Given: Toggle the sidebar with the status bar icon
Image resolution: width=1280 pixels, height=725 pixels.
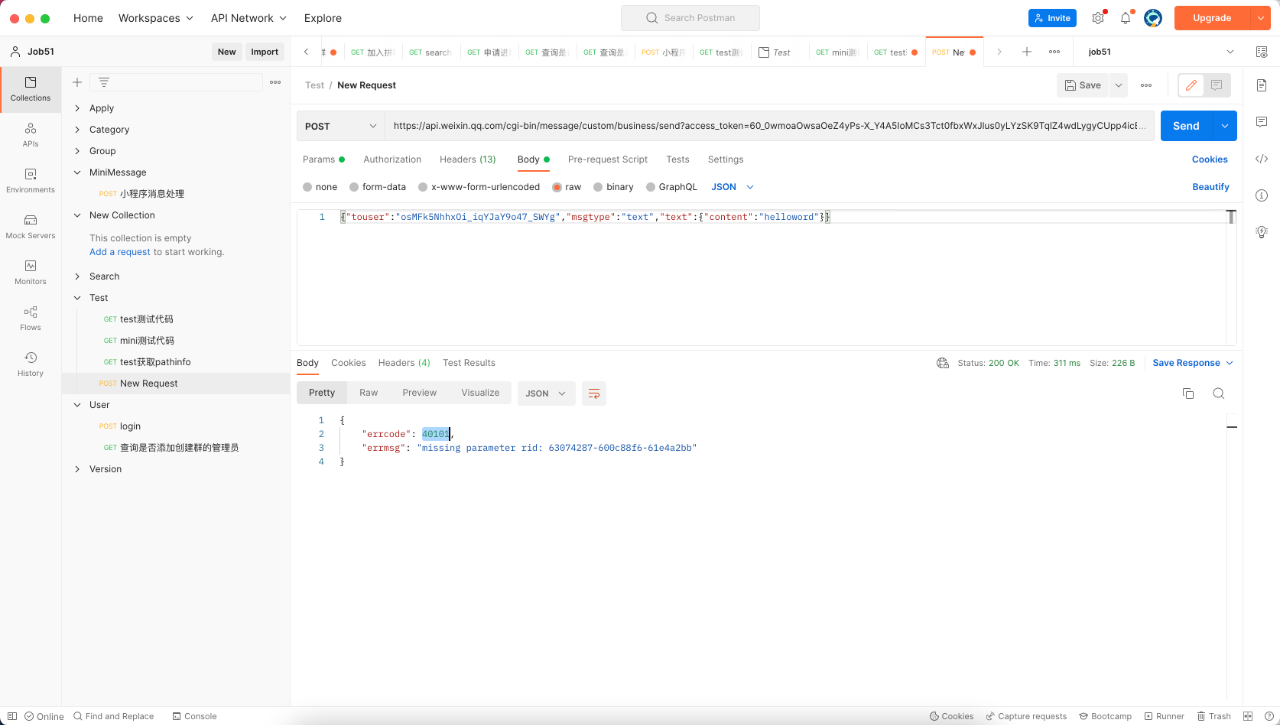Looking at the screenshot, I should [x=12, y=716].
